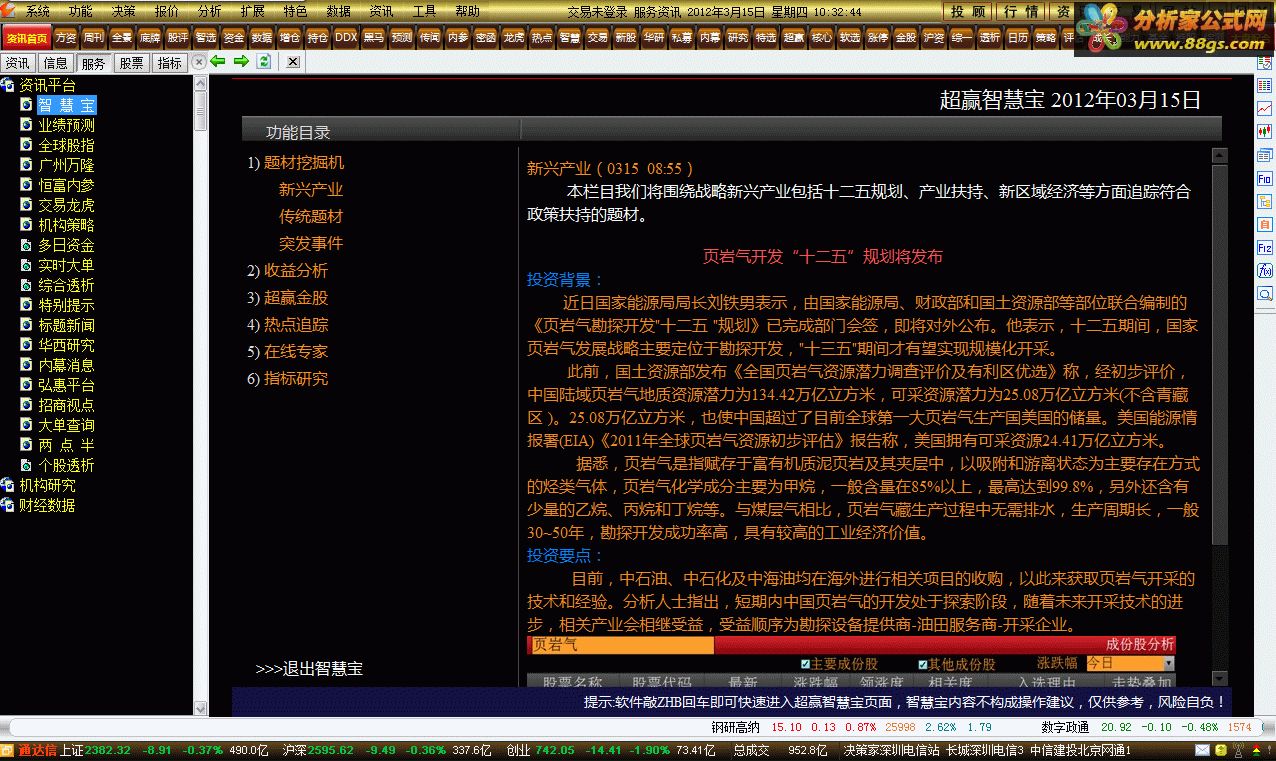Expand the 机构研究 tree node
This screenshot has height=761, width=1276.
click(7, 485)
